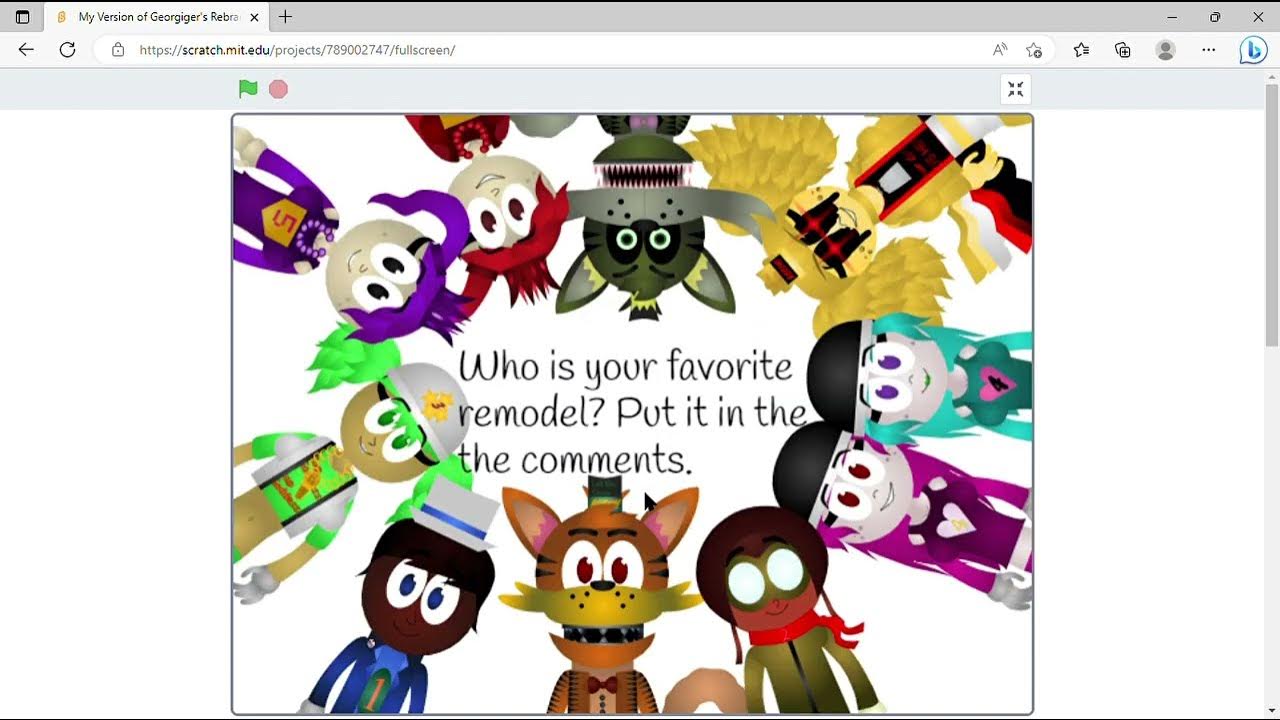Open the Favorites list icon
Viewport: 1280px width, 720px height.
pyautogui.click(x=1081, y=49)
